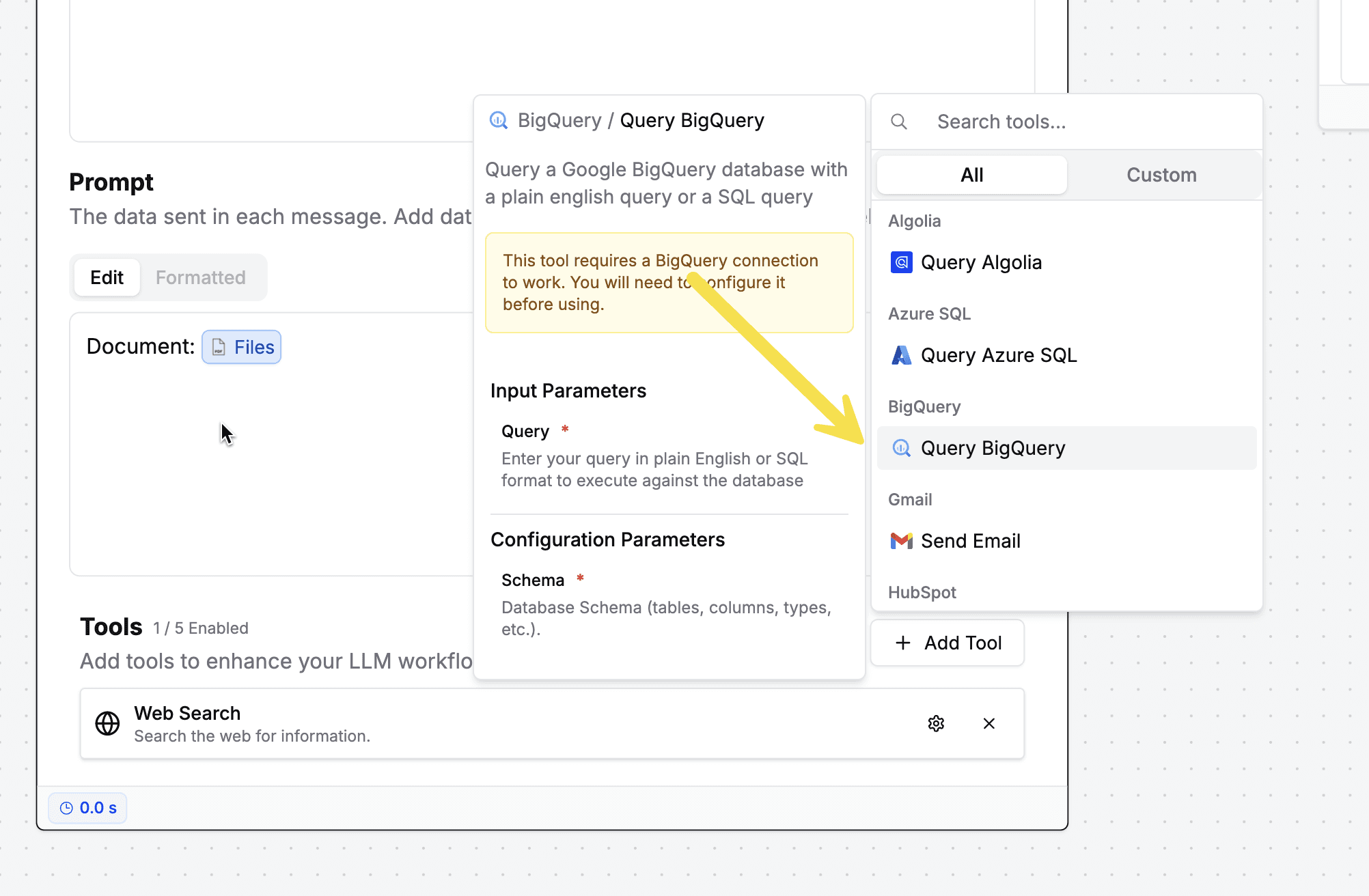Select Query BigQuery tool
The width and height of the screenshot is (1369, 896).
1067,448
